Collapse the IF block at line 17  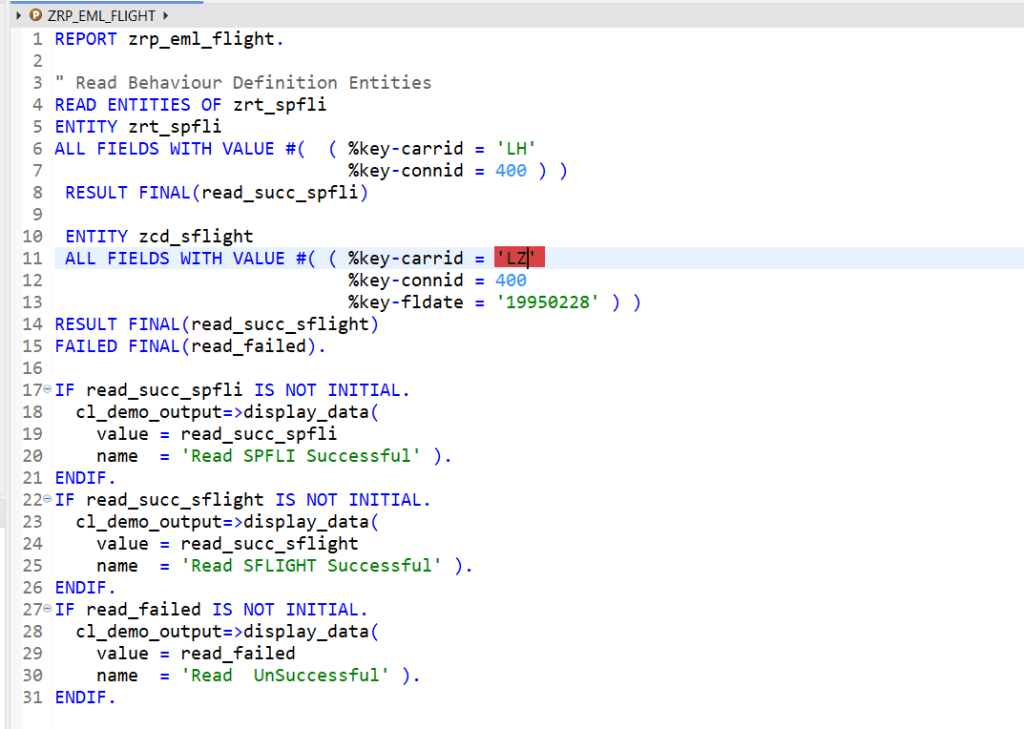click(x=47, y=389)
